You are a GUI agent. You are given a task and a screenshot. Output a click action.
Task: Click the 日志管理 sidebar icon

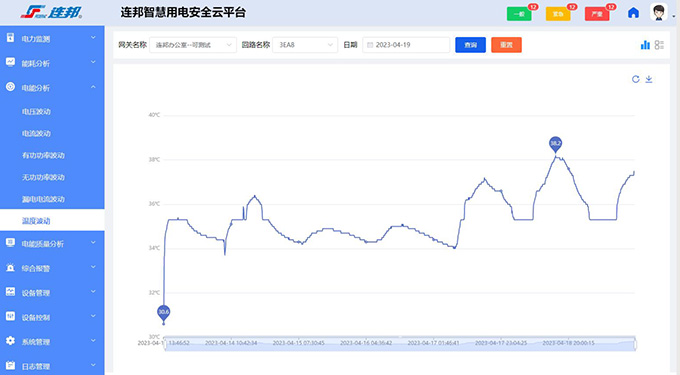(x=10, y=365)
